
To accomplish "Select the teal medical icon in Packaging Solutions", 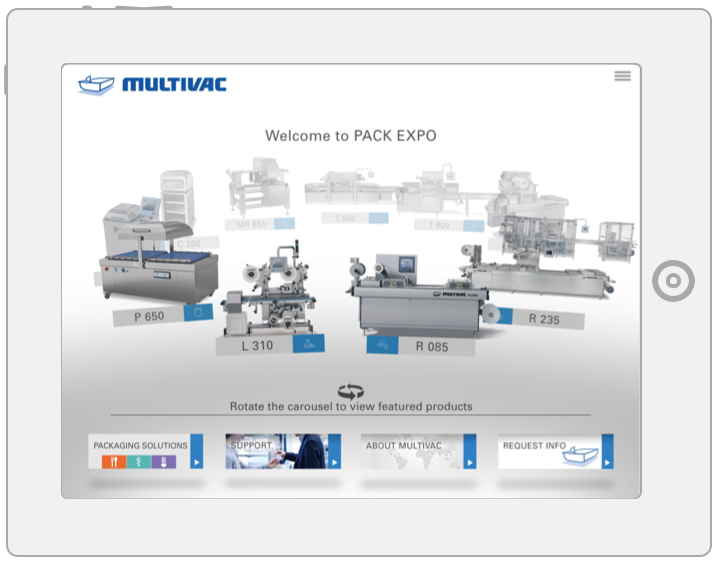I will click(139, 462).
